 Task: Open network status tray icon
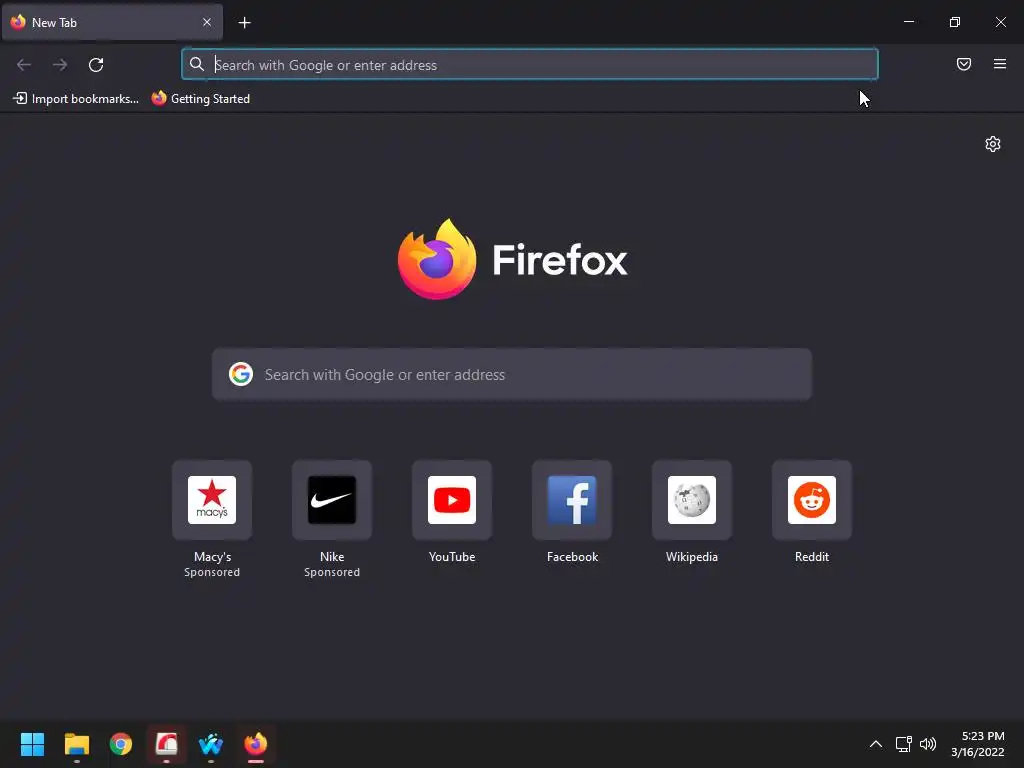point(903,744)
